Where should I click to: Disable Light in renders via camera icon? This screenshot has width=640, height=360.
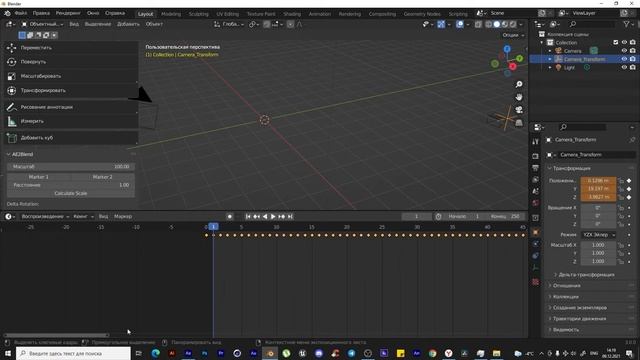[x=633, y=67]
